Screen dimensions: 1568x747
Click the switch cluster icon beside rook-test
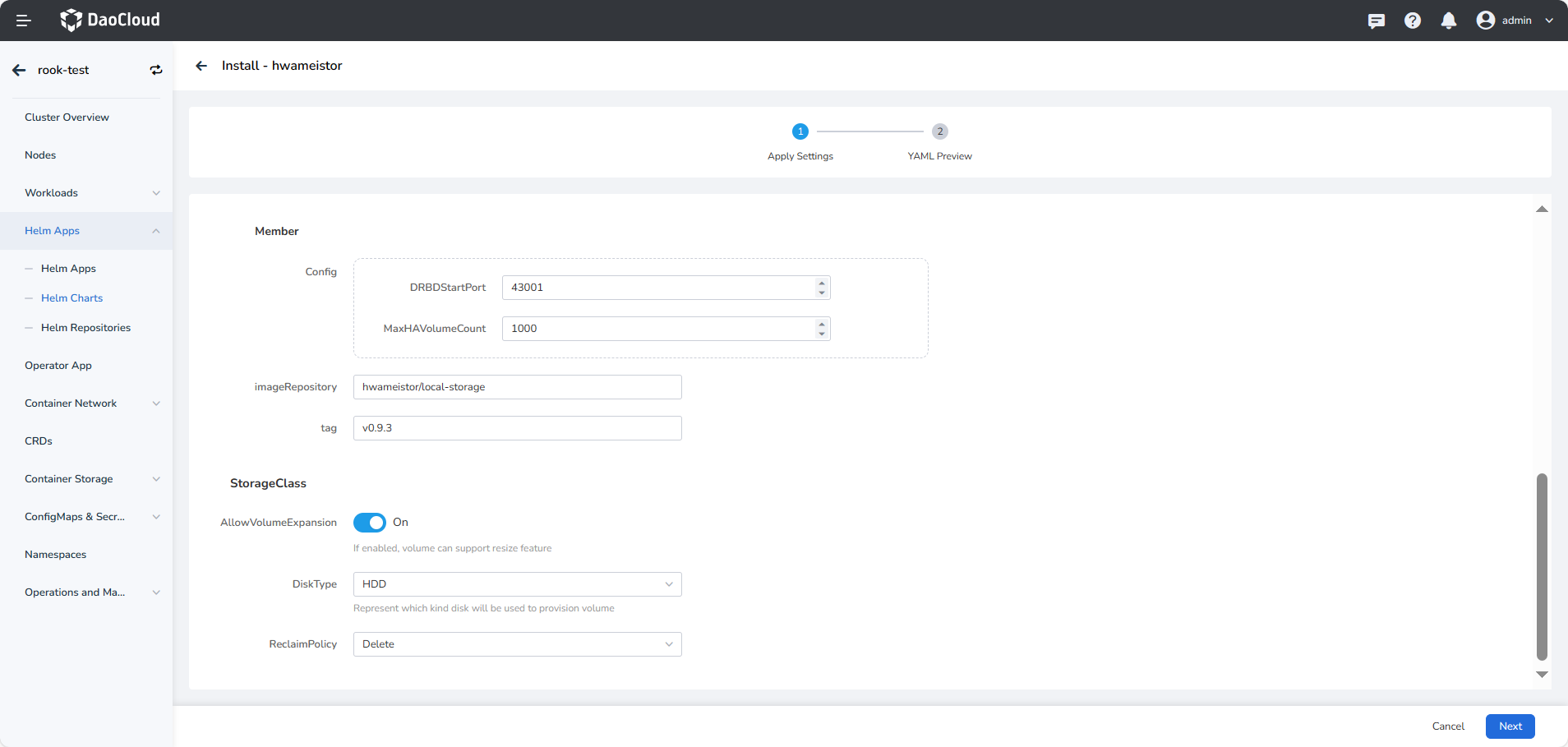(156, 71)
